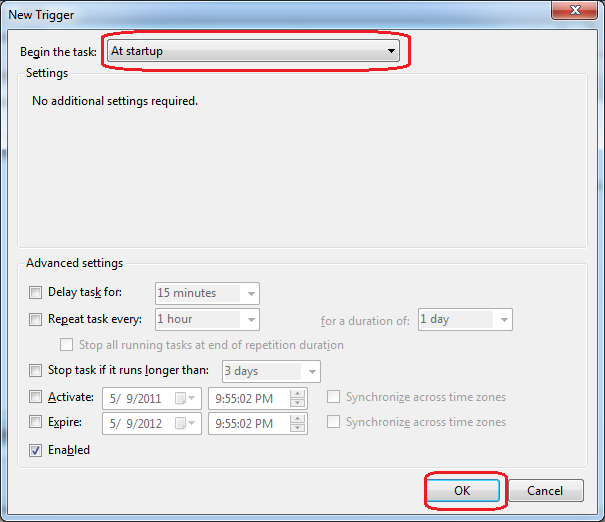
Task: Enable 'Stop task if it runs longer than'
Action: click(35, 371)
